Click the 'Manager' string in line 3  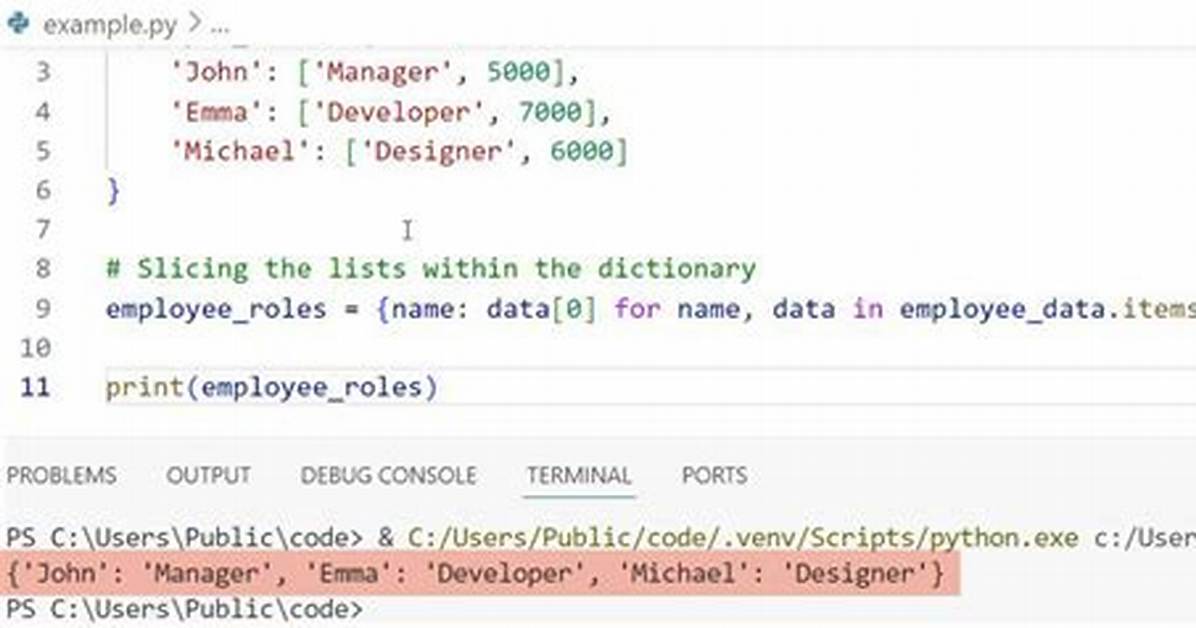click(x=384, y=72)
